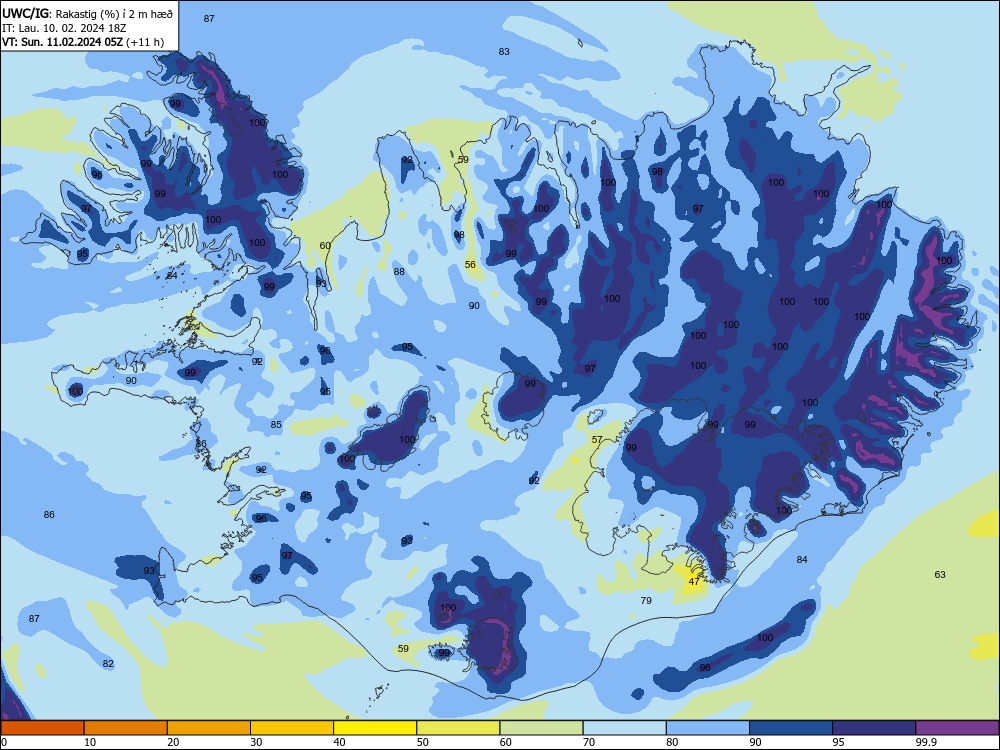Screen dimensions: 1000x750
Task: Click the '84' humidity value off the southeast coast
Action: pos(802,559)
